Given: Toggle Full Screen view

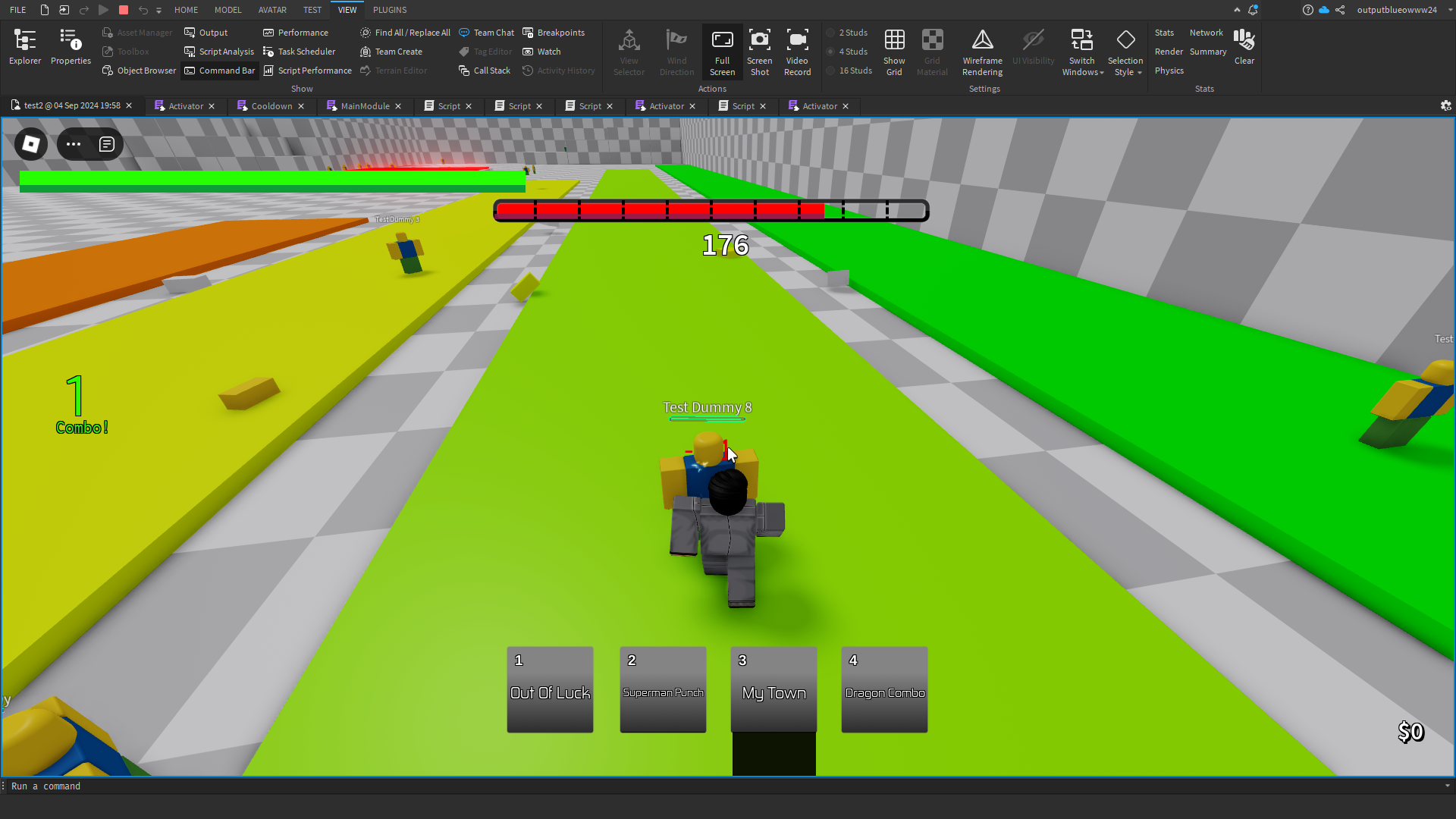Looking at the screenshot, I should (x=722, y=52).
